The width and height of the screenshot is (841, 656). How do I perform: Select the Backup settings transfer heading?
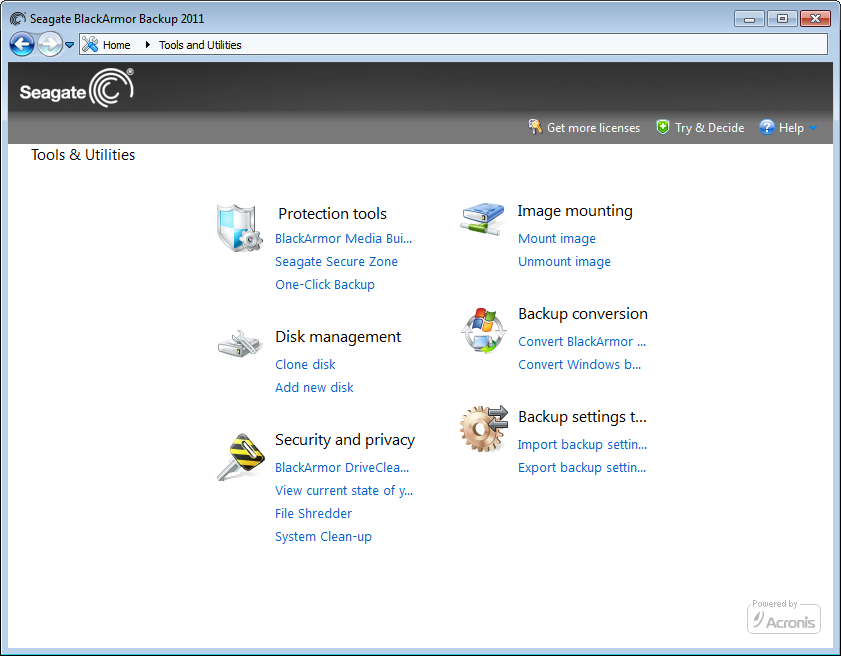[x=582, y=417]
